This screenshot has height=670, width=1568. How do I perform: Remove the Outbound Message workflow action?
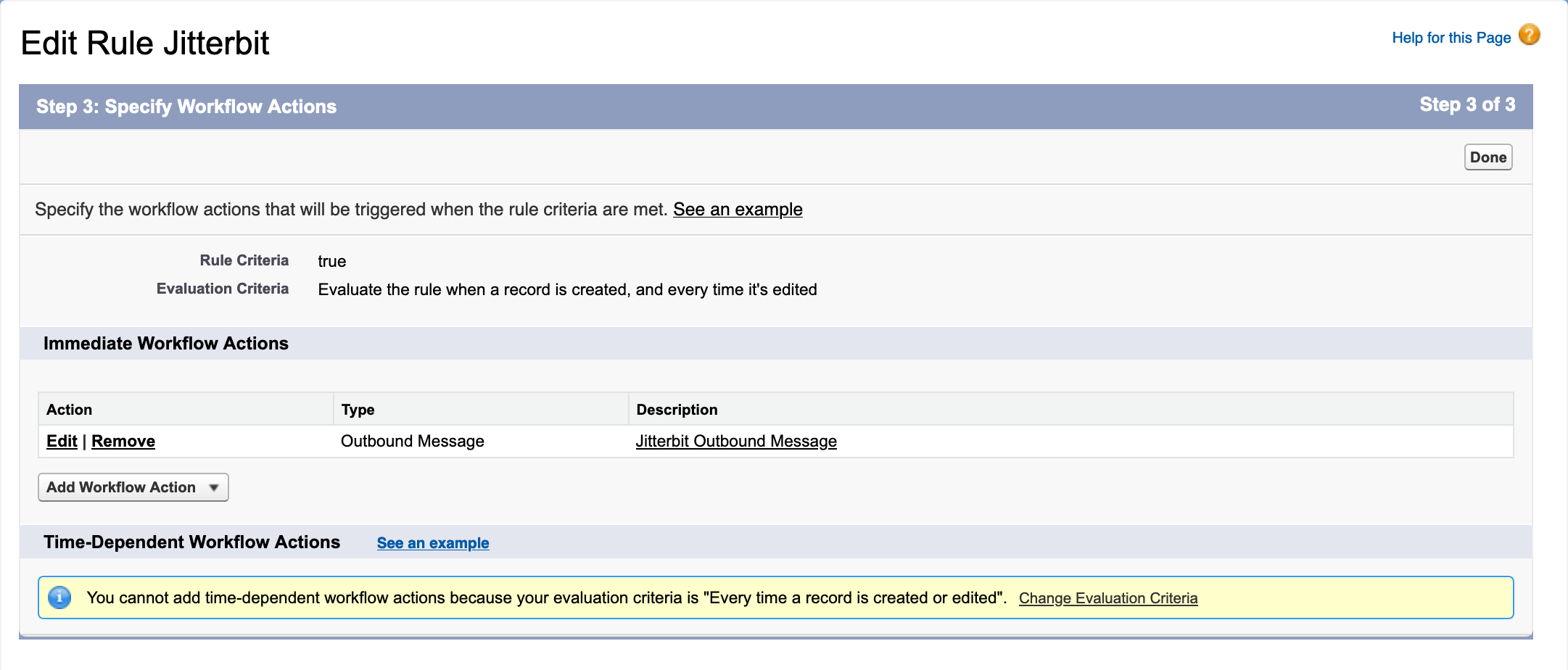coord(123,440)
